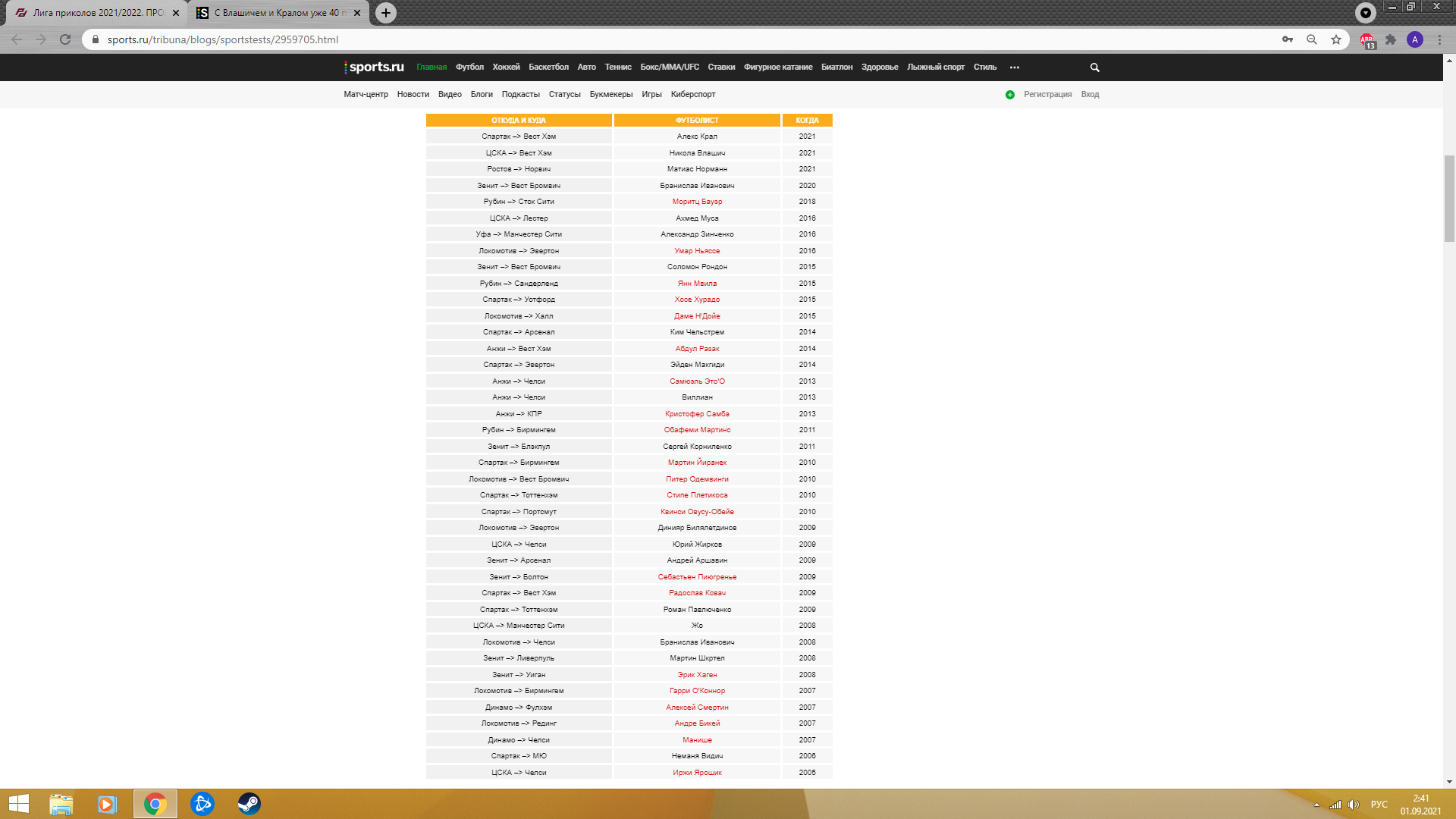Click the Регистрация link
Viewport: 1456px width, 819px height.
tap(1047, 95)
